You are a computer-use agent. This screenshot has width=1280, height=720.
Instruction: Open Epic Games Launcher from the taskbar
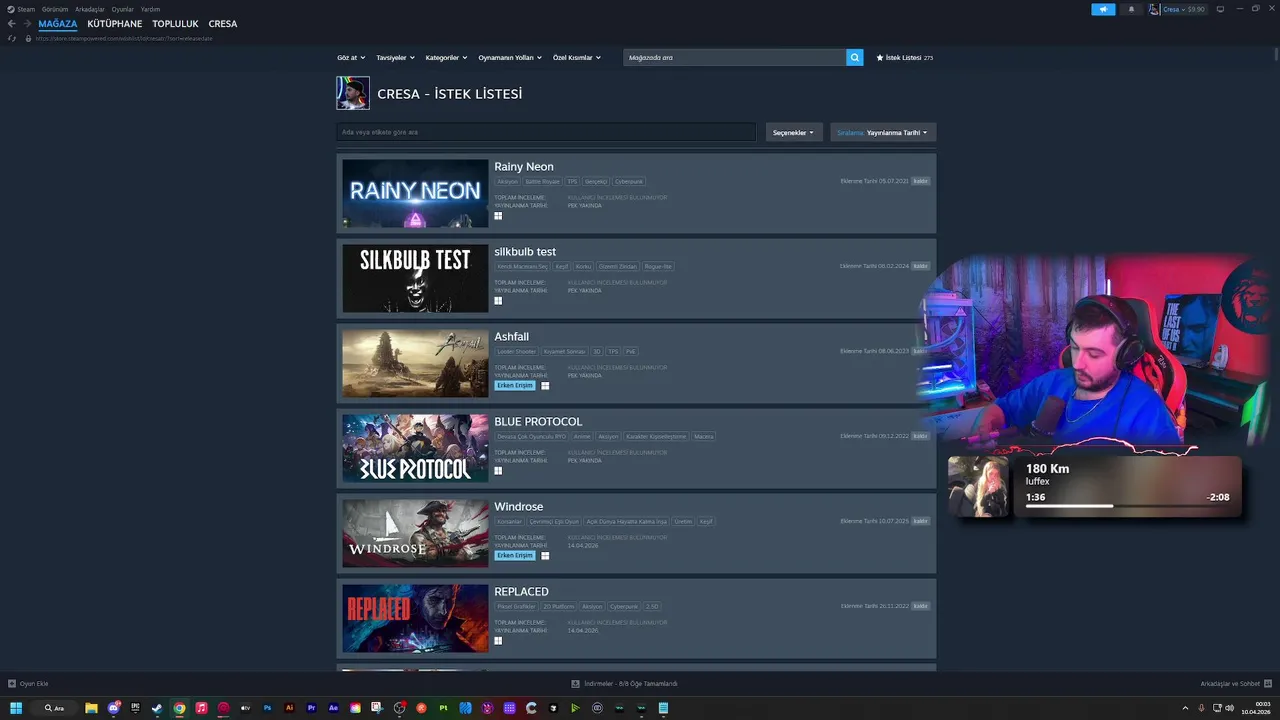(x=135, y=708)
